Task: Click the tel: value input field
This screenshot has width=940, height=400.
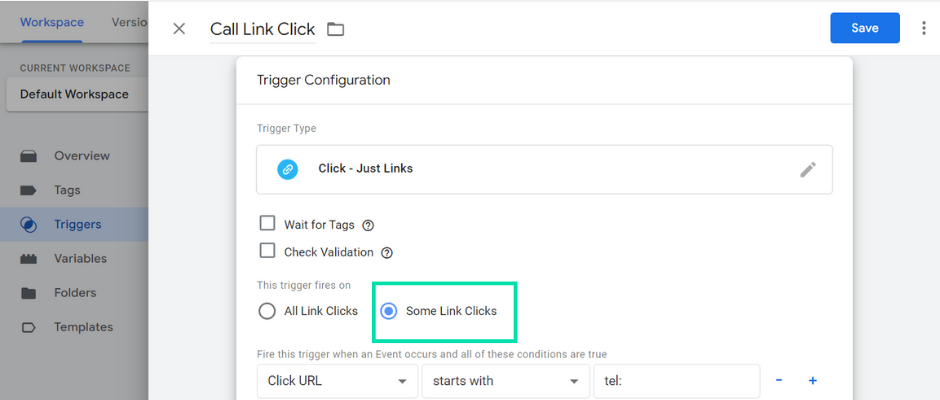Action: coord(677,381)
